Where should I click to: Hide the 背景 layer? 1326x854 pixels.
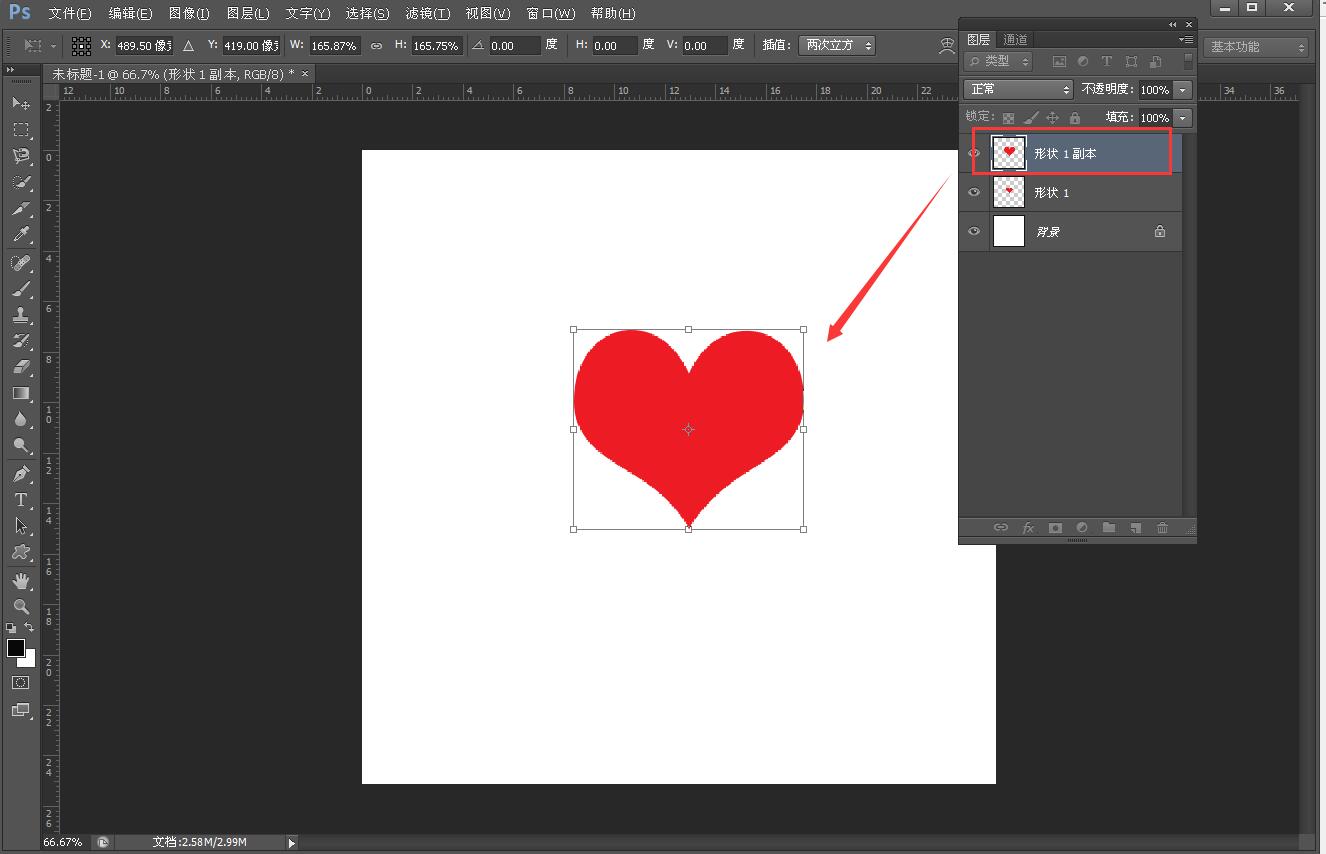pos(973,231)
